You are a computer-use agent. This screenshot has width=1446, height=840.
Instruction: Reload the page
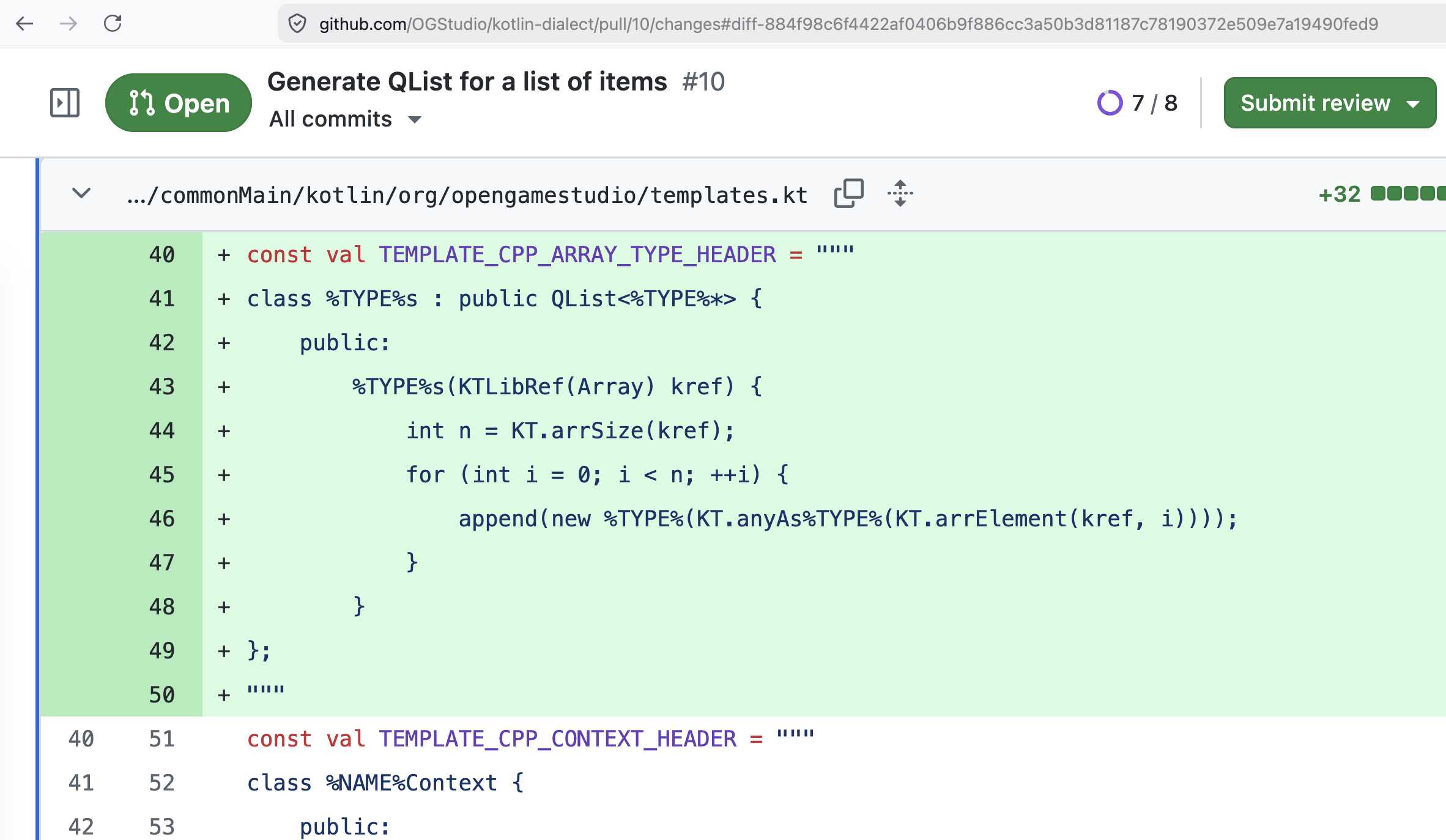pyautogui.click(x=113, y=24)
